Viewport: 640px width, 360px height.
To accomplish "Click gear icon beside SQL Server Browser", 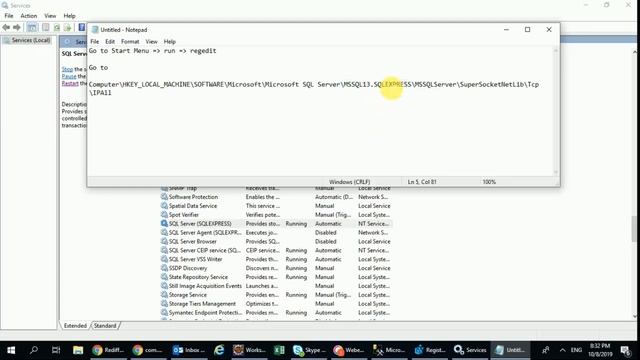I will point(164,241).
